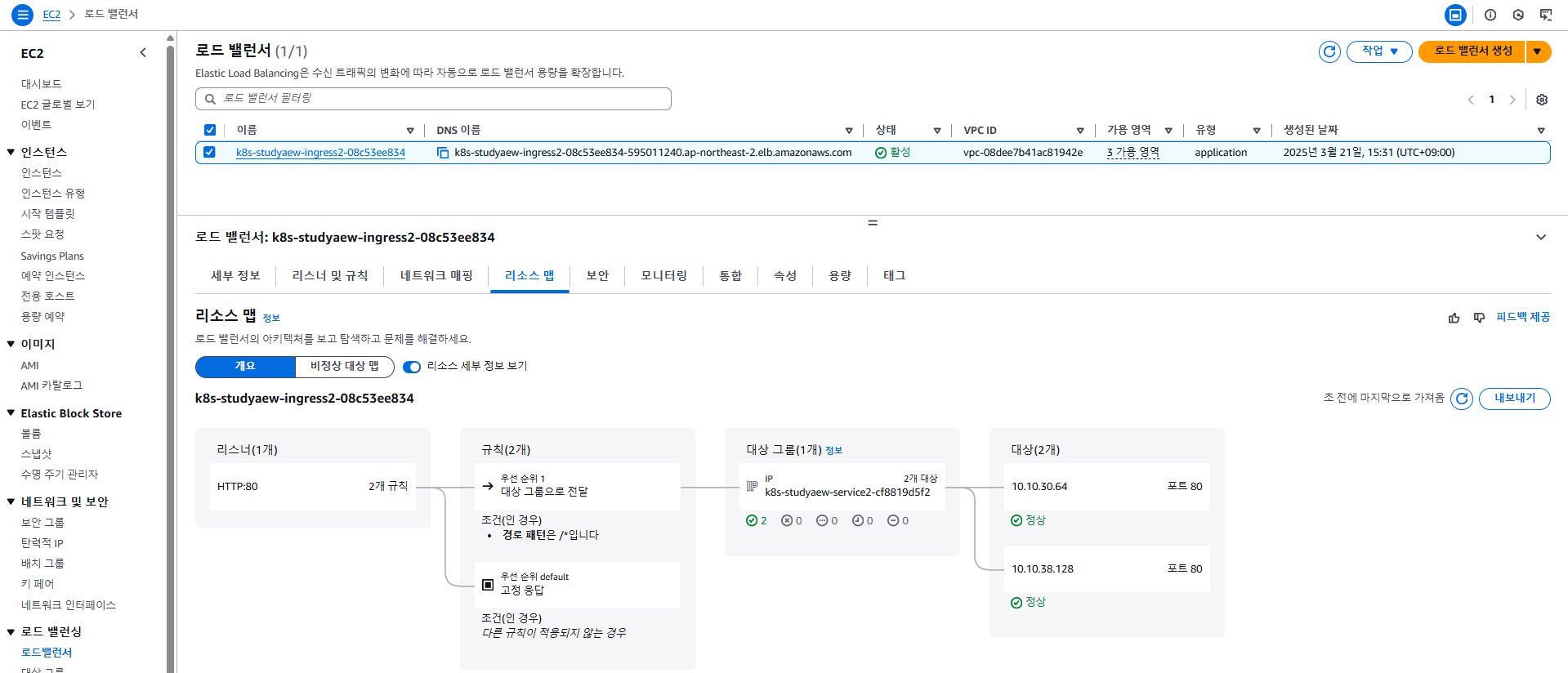The width and height of the screenshot is (1568, 673).
Task: Switch to the 모니터링 tab
Action: click(x=663, y=276)
